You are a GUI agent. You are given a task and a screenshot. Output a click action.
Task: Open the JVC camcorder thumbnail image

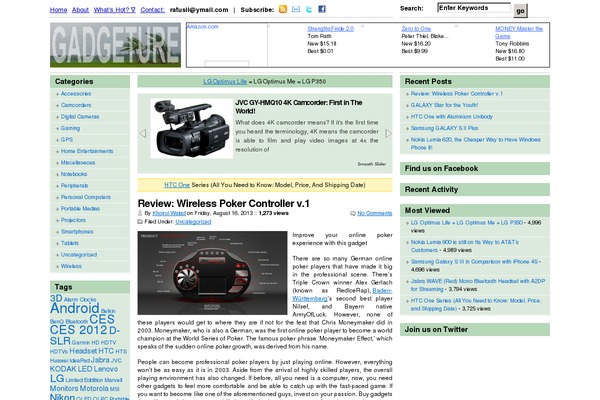point(192,128)
